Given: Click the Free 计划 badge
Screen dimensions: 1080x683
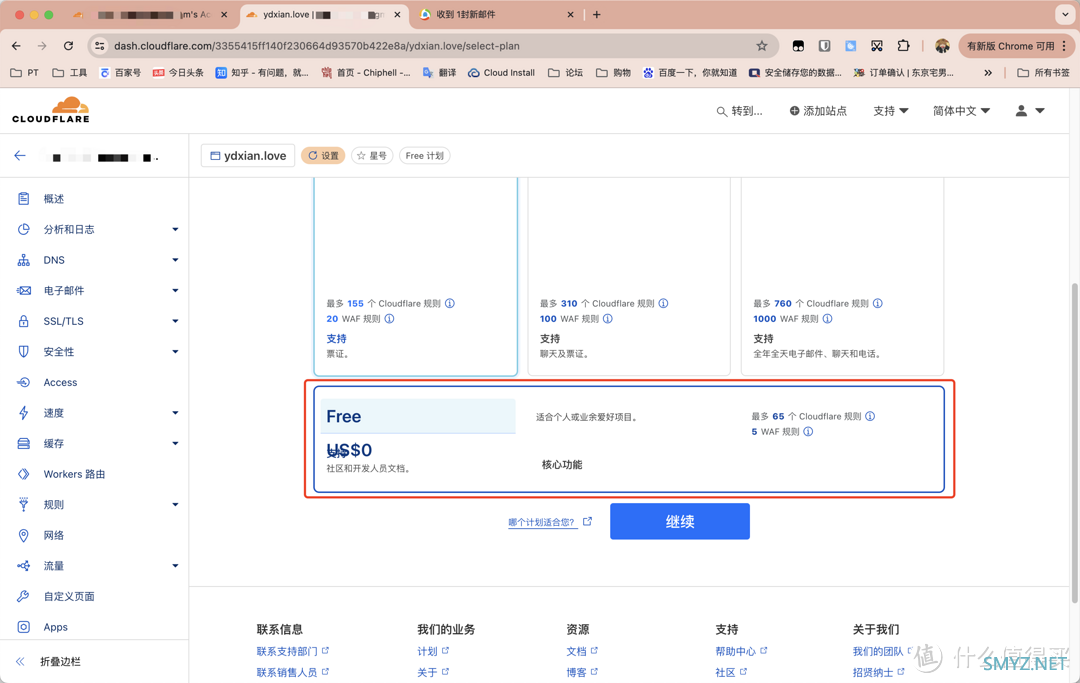Looking at the screenshot, I should pyautogui.click(x=424, y=156).
